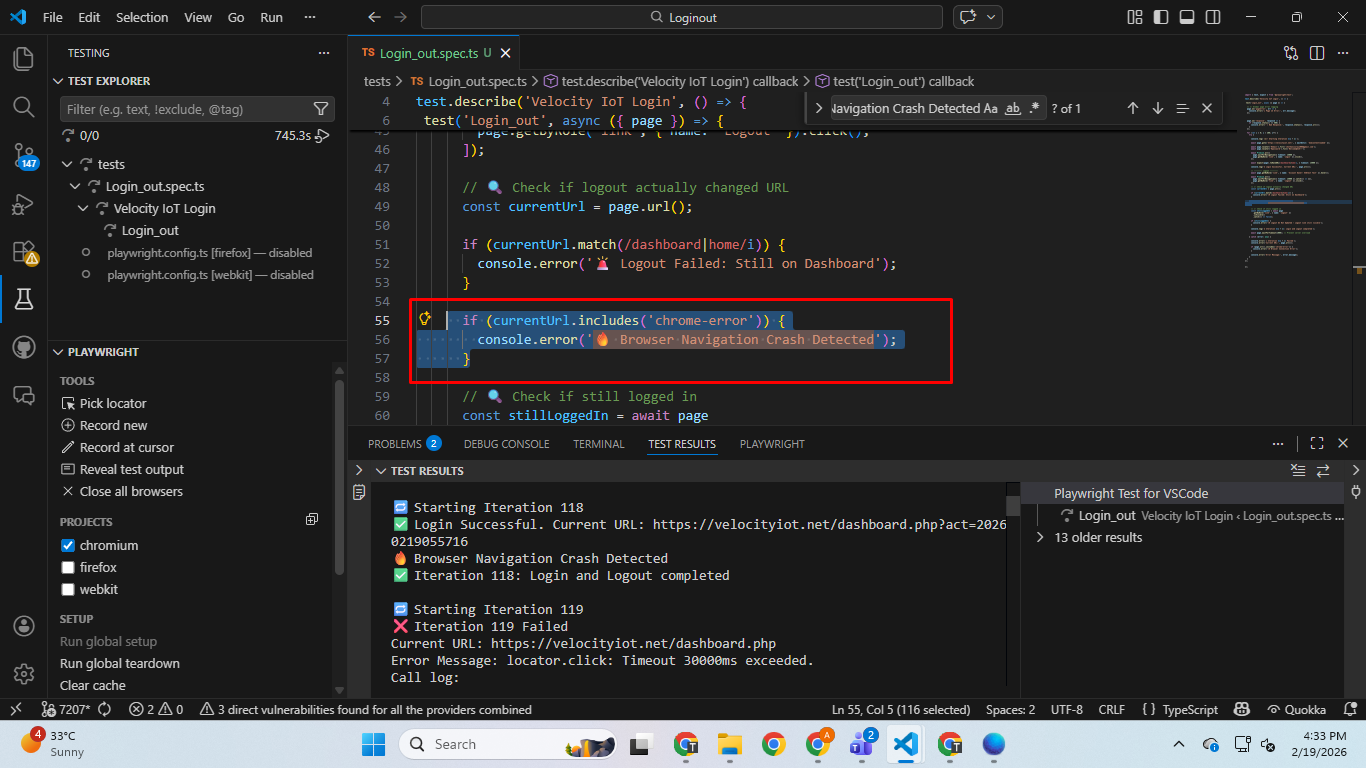Go to next find match arrow
This screenshot has width=1366, height=768.
tap(1157, 108)
